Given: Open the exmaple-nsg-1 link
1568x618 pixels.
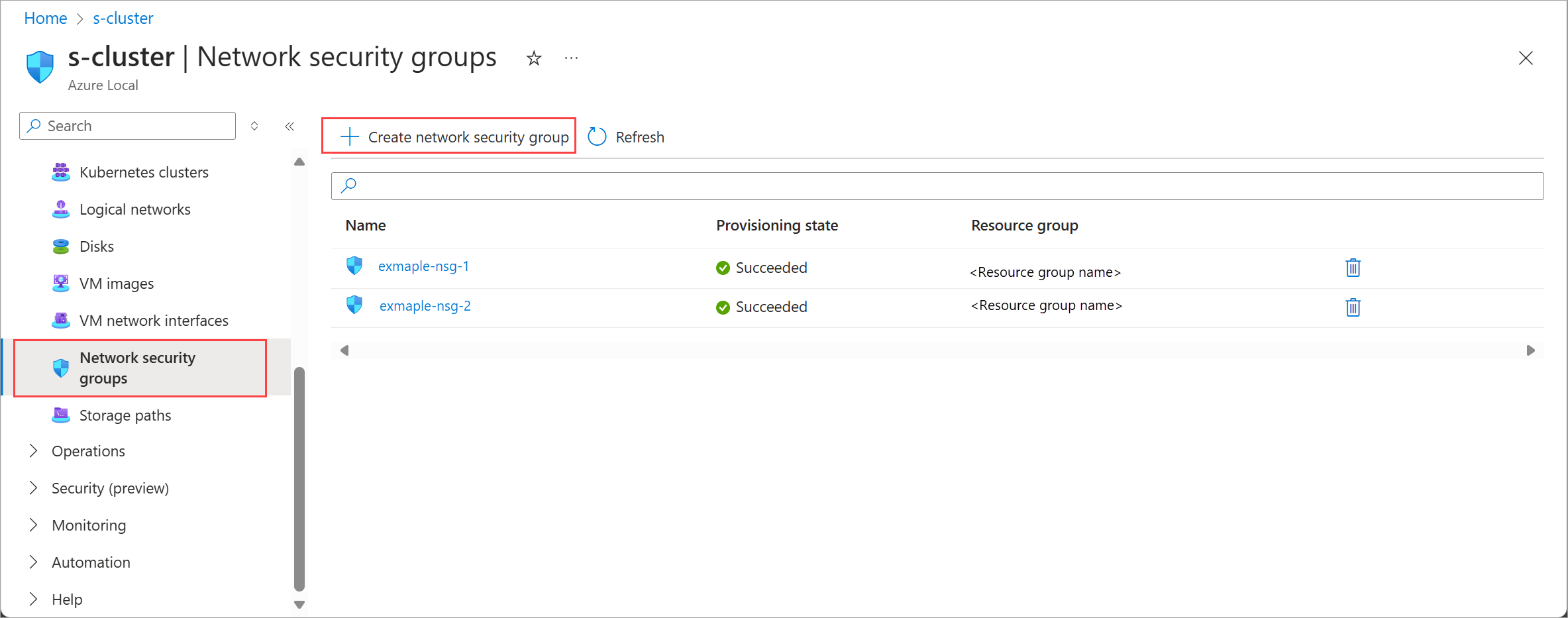Looking at the screenshot, I should click(x=423, y=266).
